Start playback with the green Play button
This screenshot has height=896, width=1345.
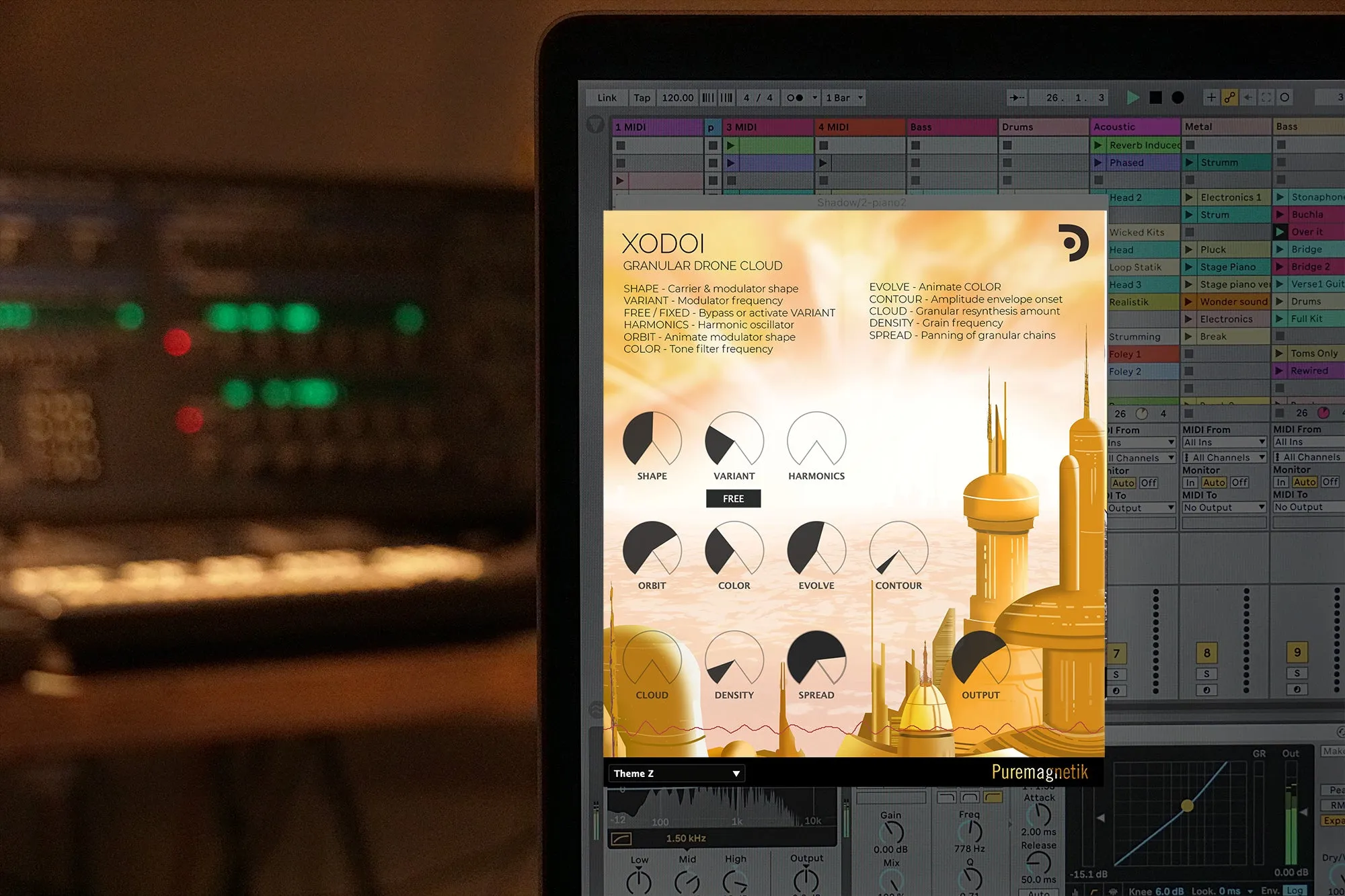[1133, 97]
